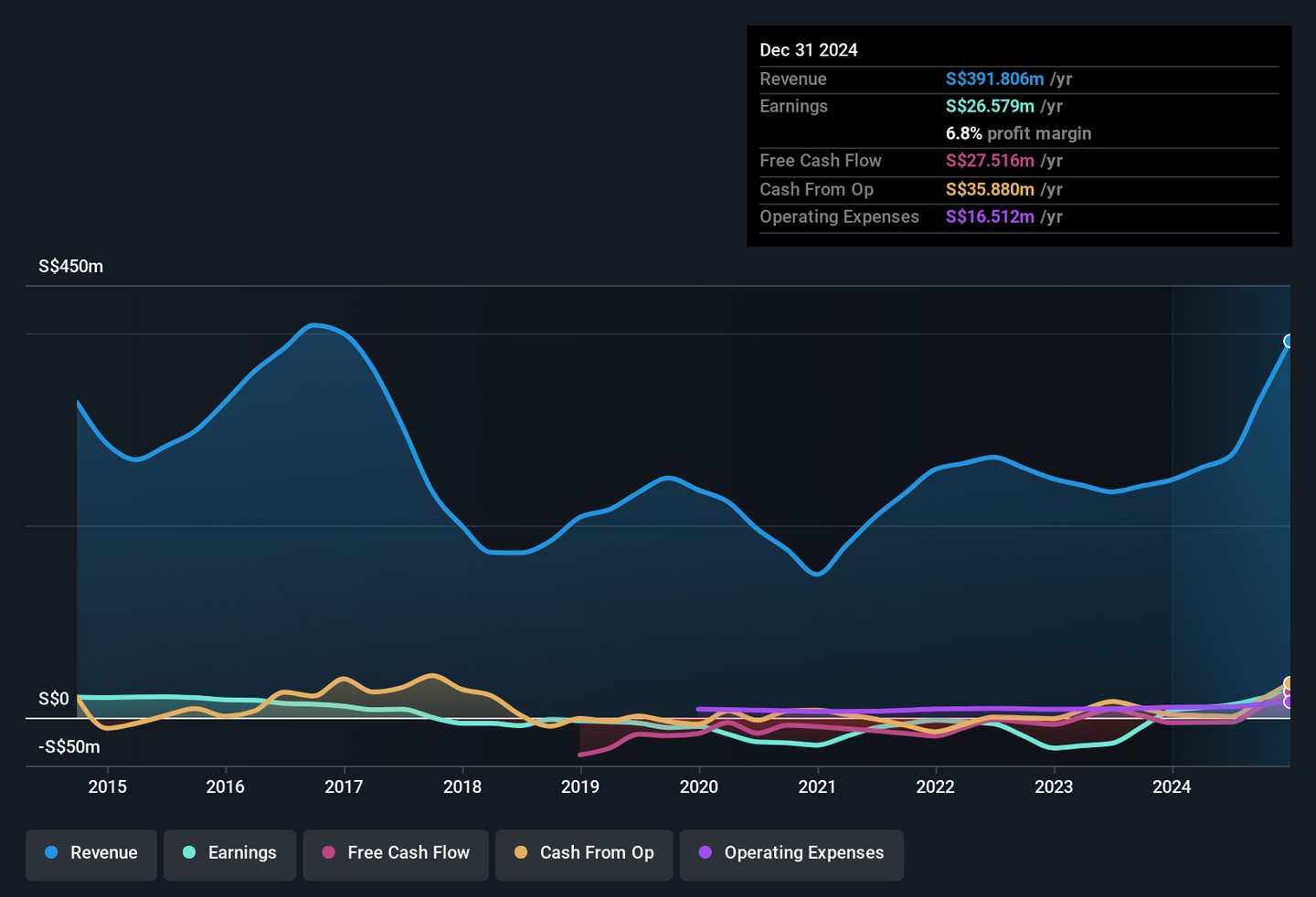
Task: Click the blue Revenue legend dot
Action: (51, 852)
